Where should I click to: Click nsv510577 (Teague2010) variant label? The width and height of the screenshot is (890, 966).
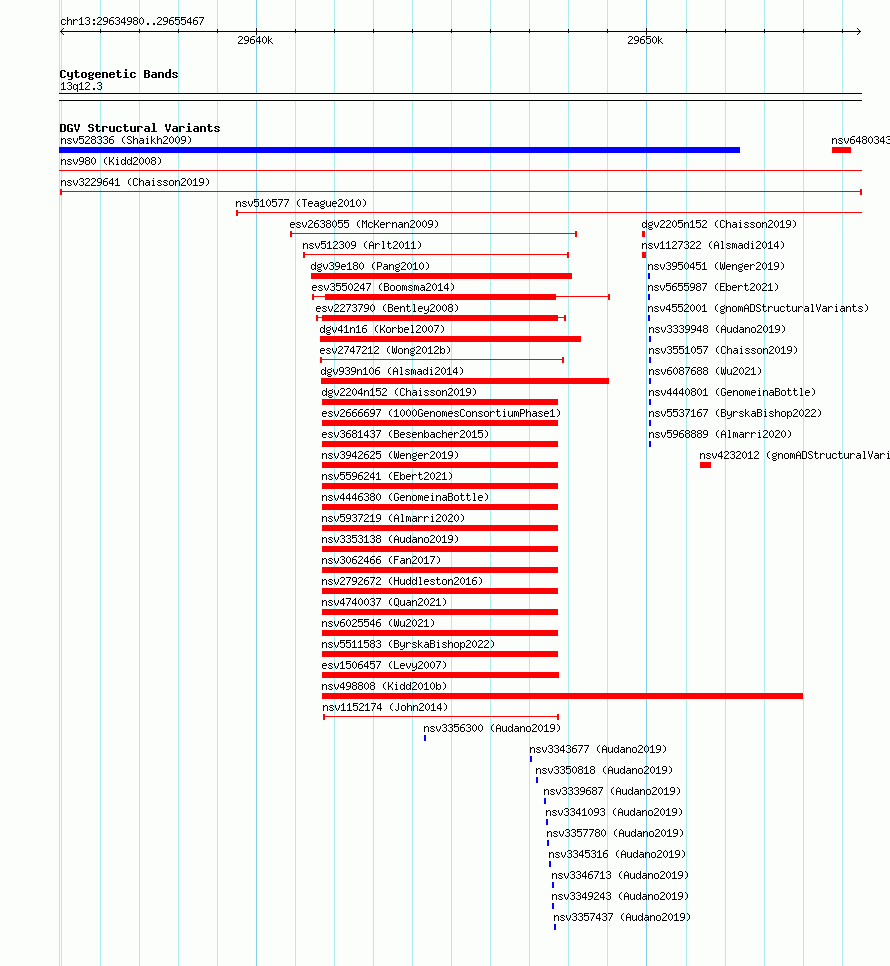[301, 203]
